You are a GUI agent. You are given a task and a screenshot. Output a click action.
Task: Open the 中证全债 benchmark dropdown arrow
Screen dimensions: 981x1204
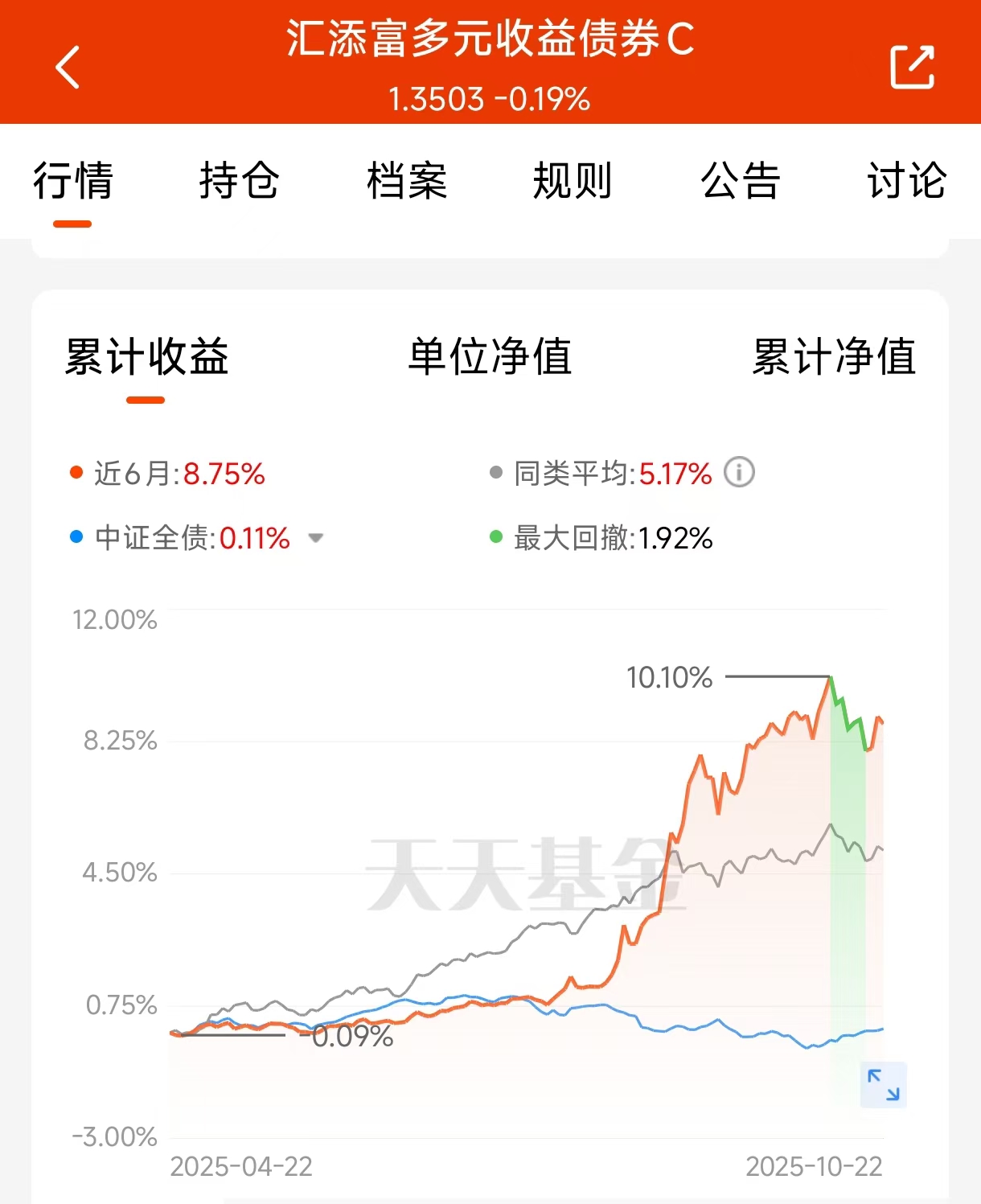coord(316,538)
